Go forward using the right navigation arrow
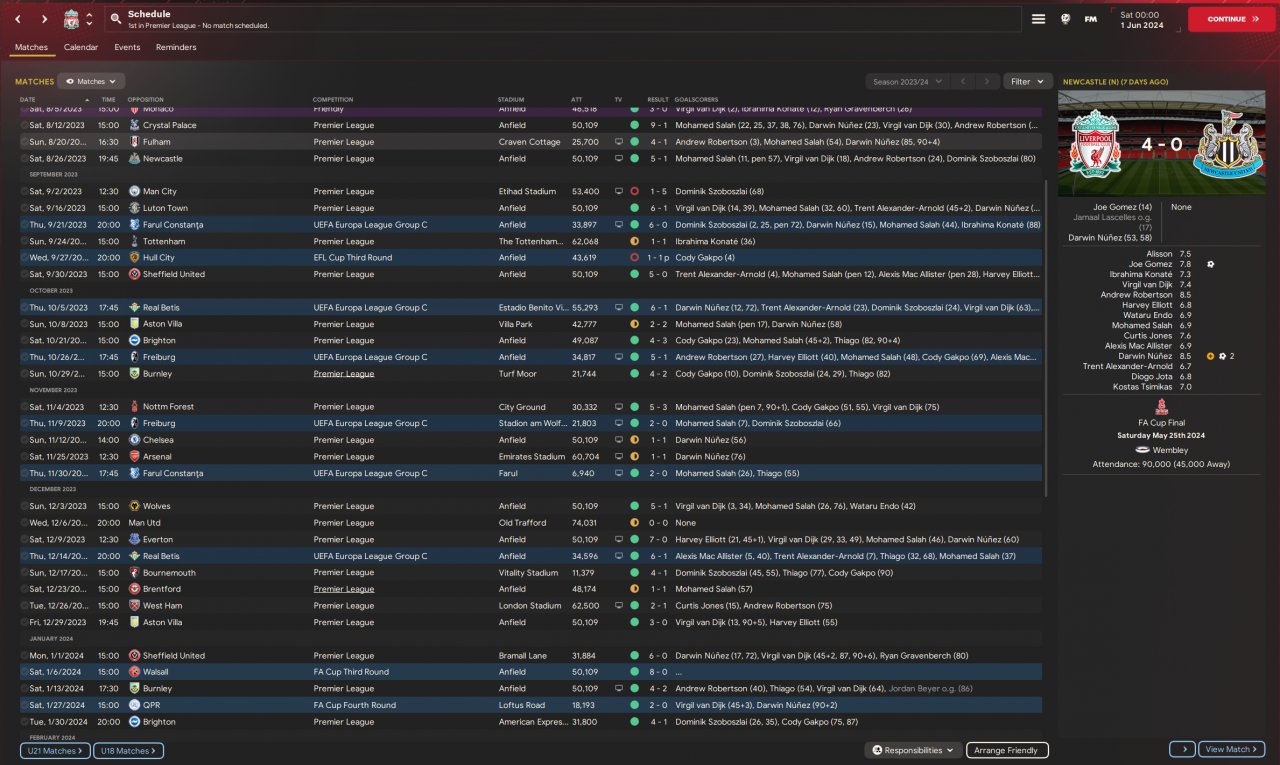 coord(45,19)
